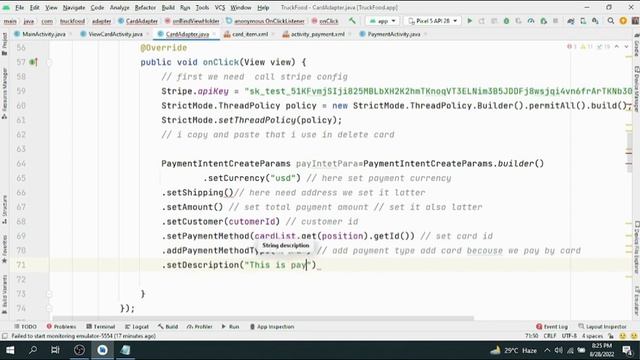Click the Search Everywhere magnifier icon

611,21
